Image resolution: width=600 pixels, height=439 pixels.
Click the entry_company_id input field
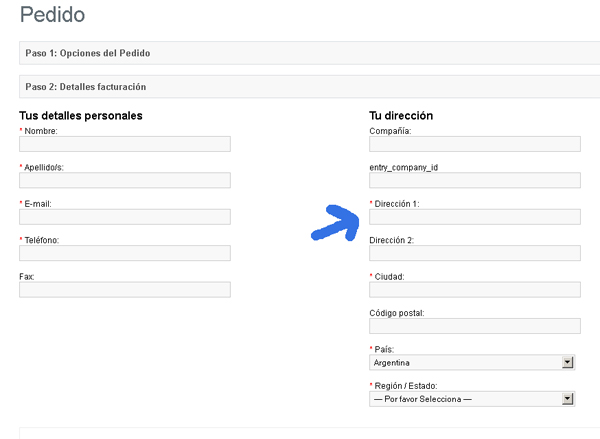(475, 180)
